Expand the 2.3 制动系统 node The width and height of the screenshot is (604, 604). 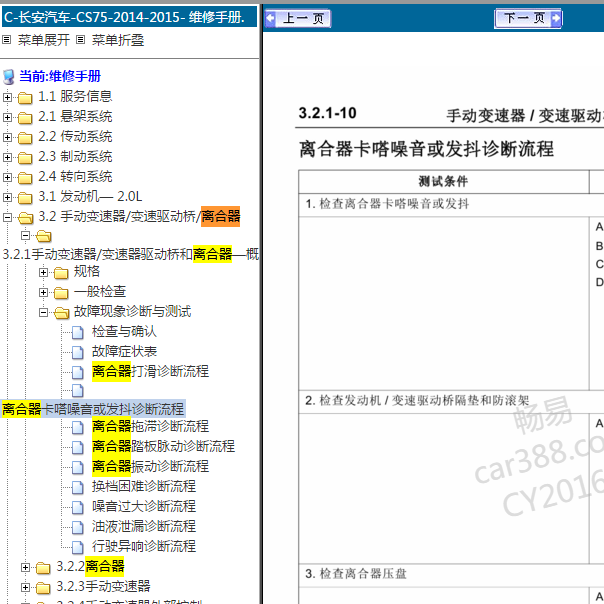7,158
